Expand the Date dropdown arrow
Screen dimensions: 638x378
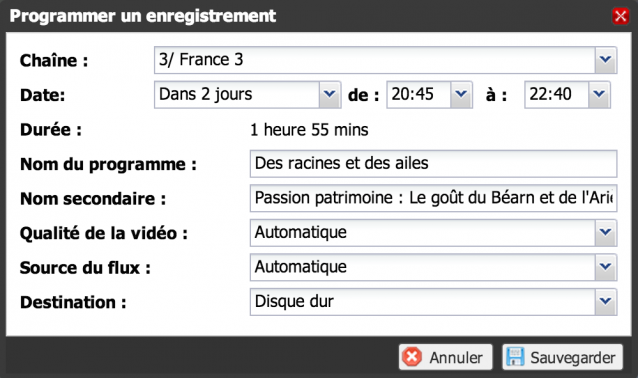point(330,95)
